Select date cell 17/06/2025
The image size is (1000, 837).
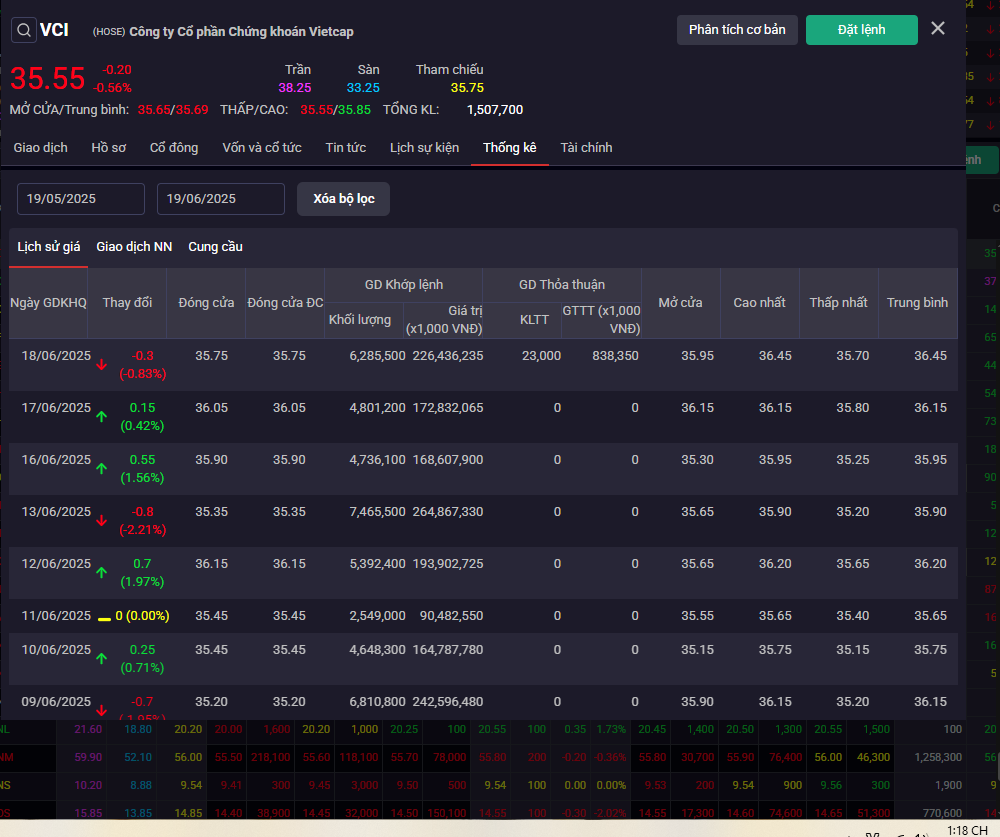click(x=56, y=408)
